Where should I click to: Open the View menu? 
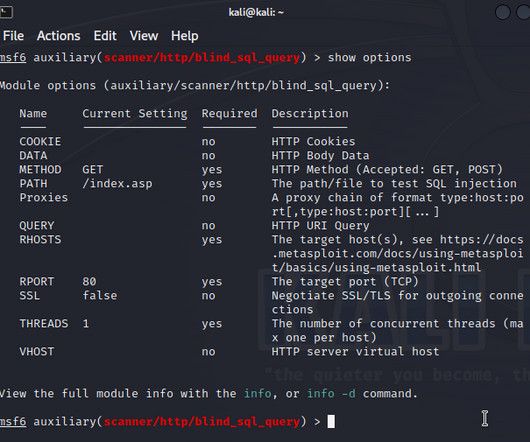pos(144,36)
